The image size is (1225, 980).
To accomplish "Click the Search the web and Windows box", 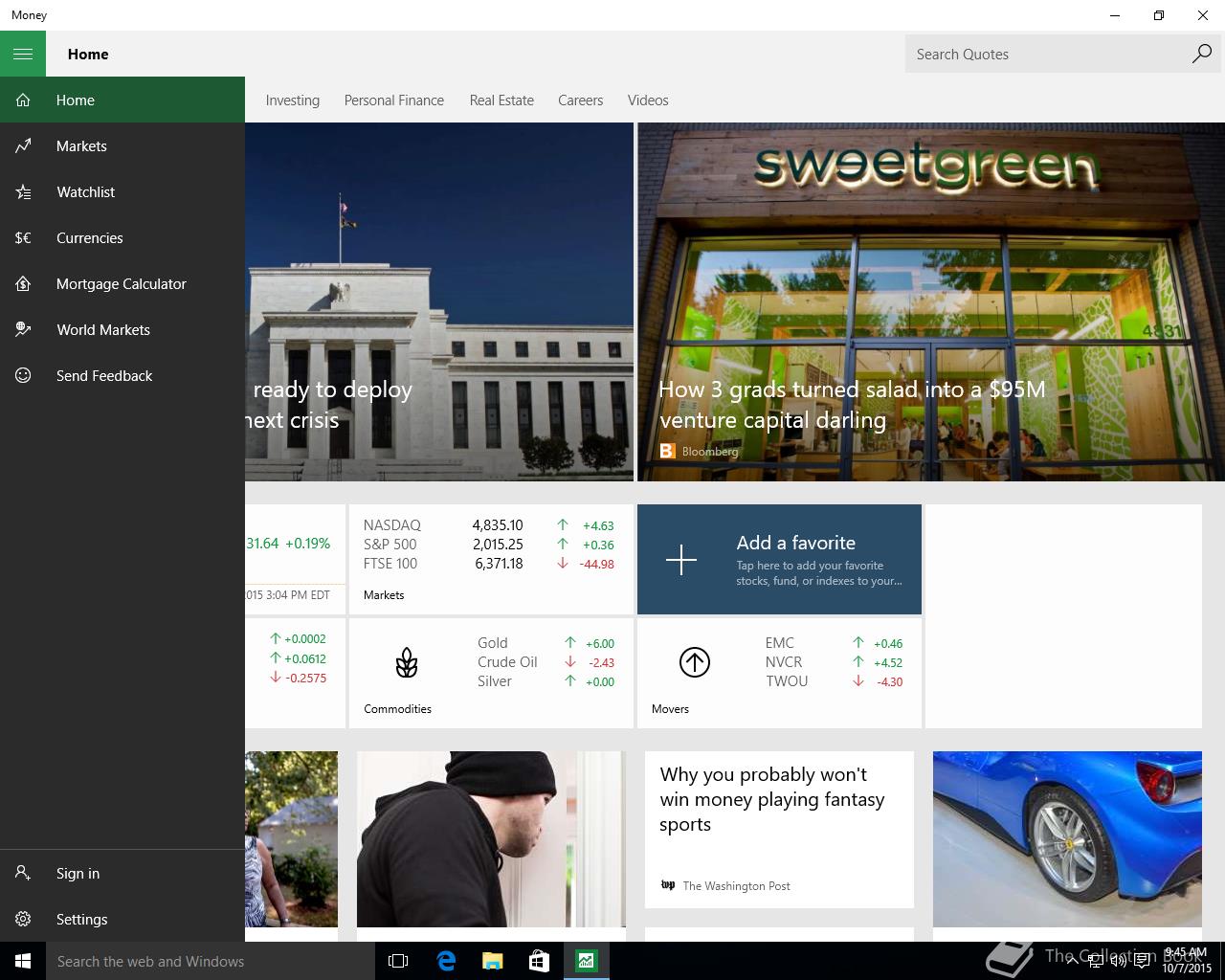I will 211,961.
